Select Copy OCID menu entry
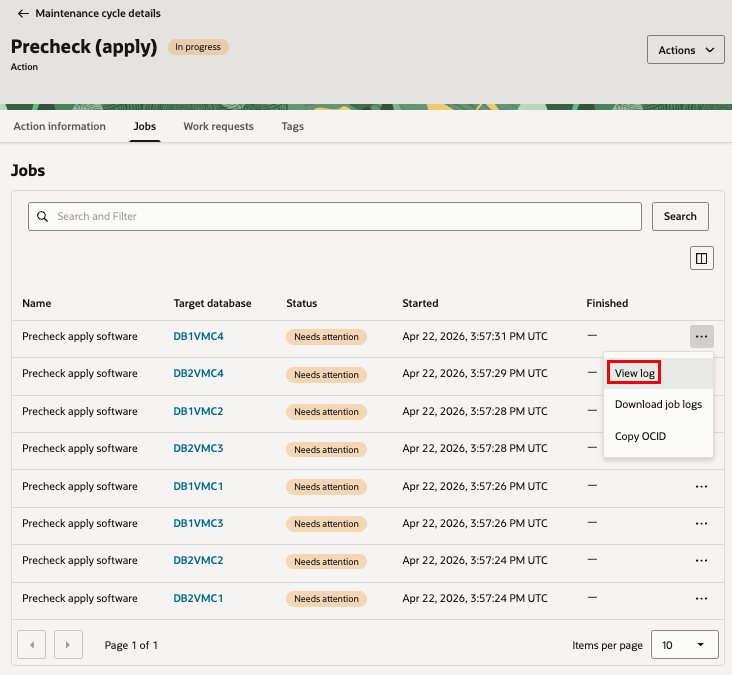The width and height of the screenshot is (732, 675). [x=658, y=436]
